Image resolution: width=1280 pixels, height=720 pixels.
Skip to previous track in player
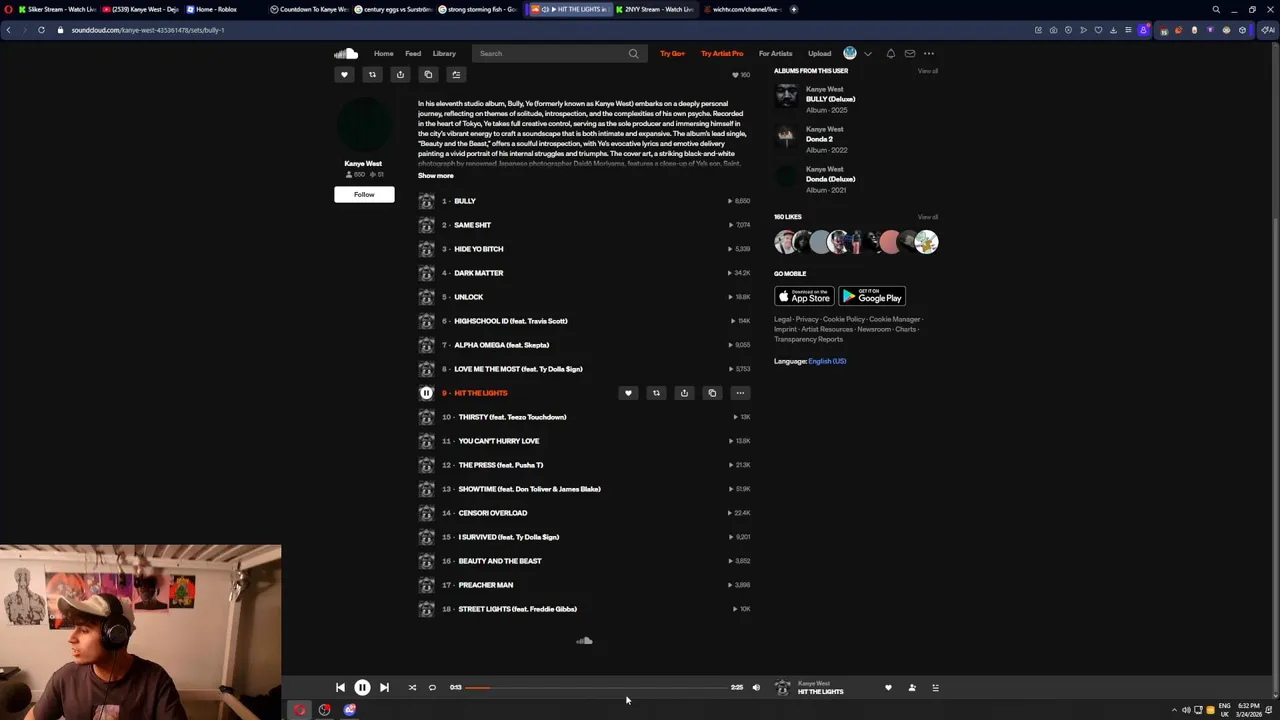pyautogui.click(x=340, y=688)
